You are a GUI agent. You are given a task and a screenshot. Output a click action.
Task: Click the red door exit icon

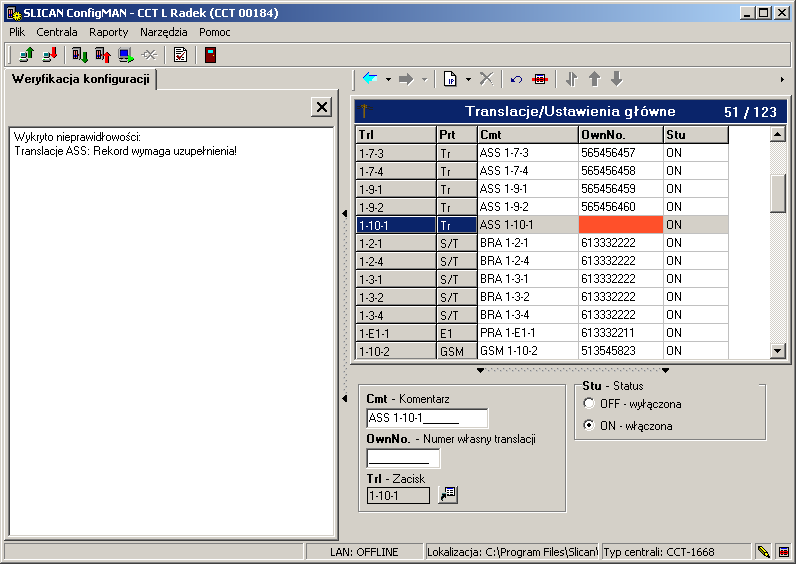coord(211,54)
